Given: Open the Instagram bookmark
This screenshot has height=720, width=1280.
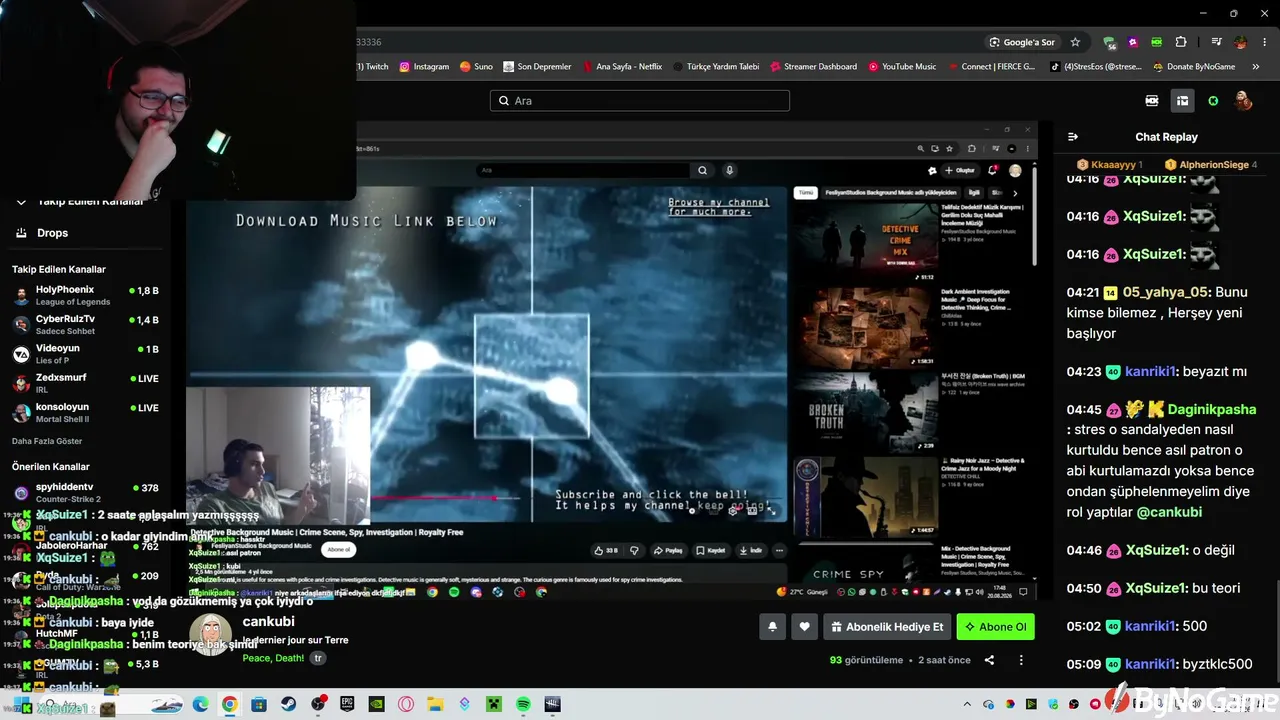Looking at the screenshot, I should tap(424, 67).
